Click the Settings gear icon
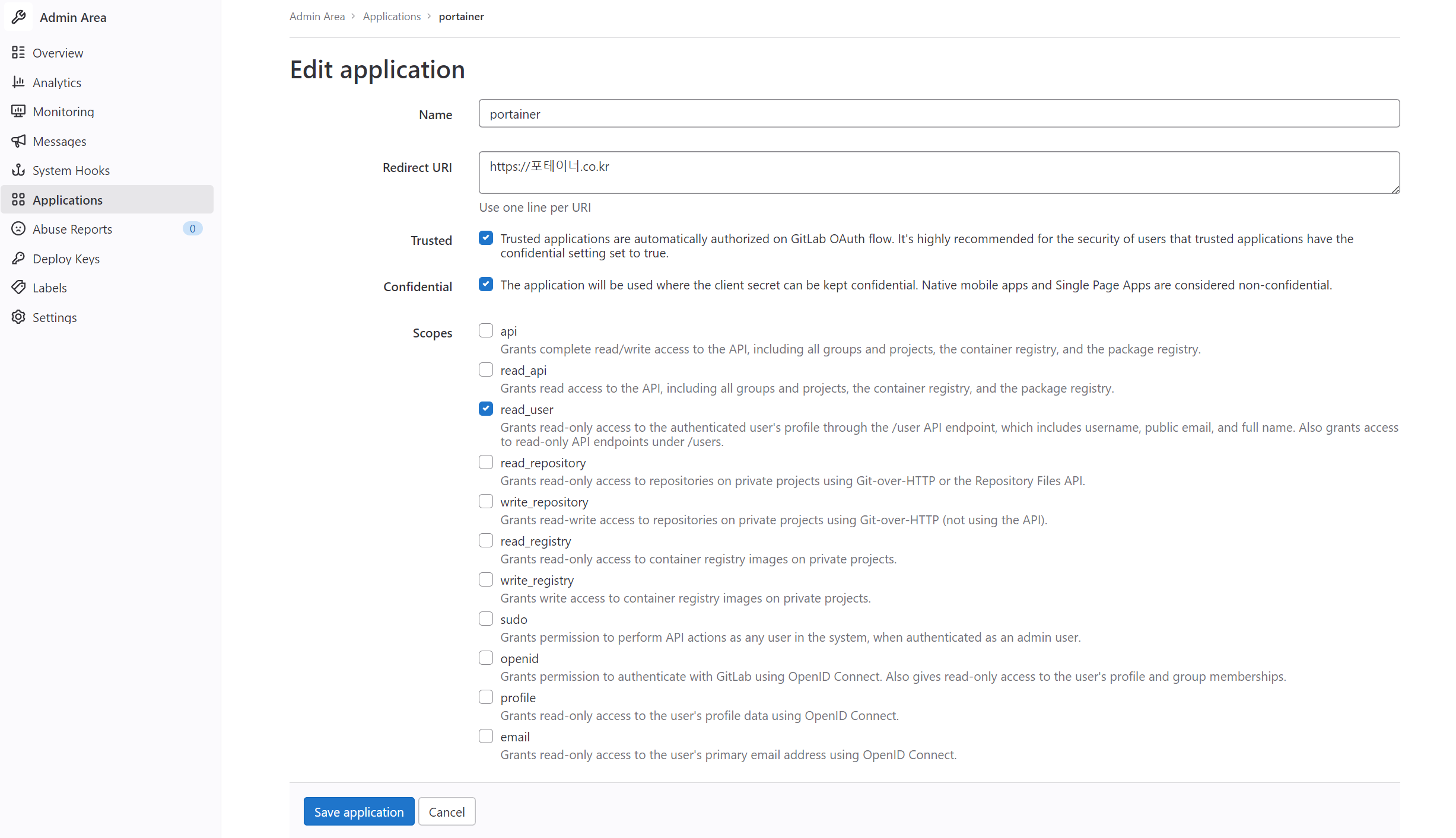Viewport: 1456px width, 838px height. [x=18, y=317]
